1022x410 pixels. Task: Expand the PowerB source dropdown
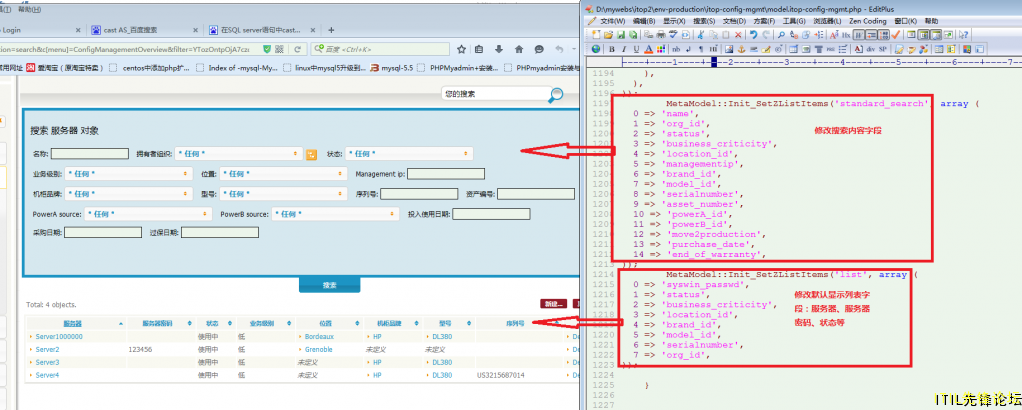tap(336, 214)
